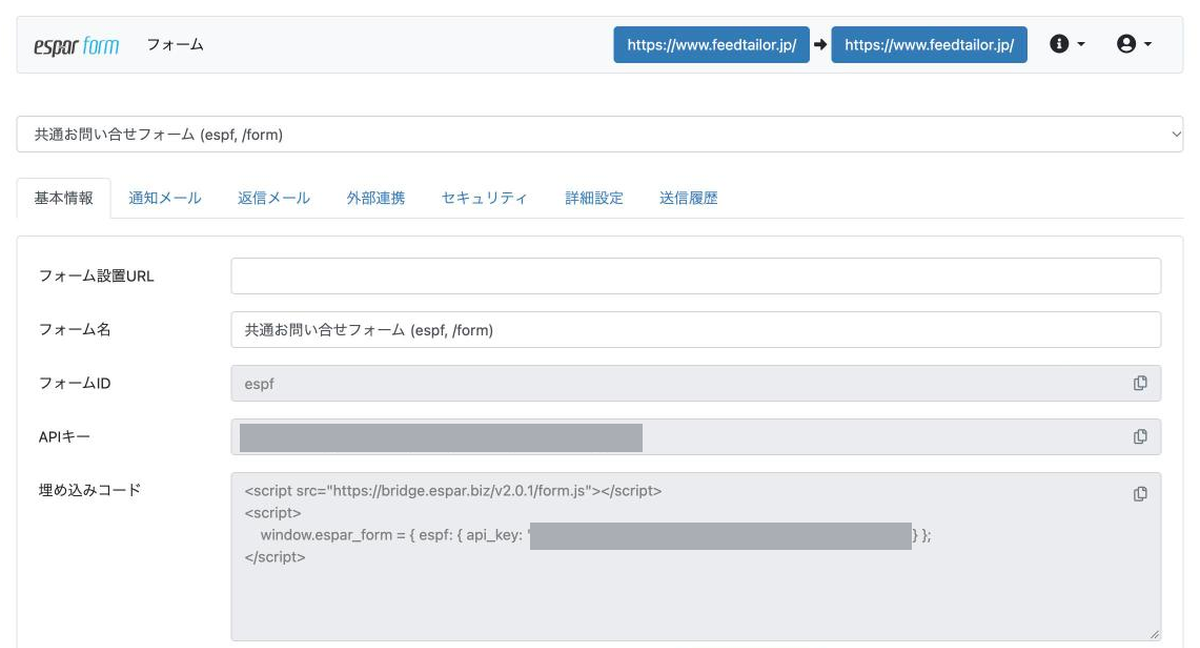Viewport: 1200px width, 648px height.
Task: Expand the form selector dropdown
Action: point(600,134)
